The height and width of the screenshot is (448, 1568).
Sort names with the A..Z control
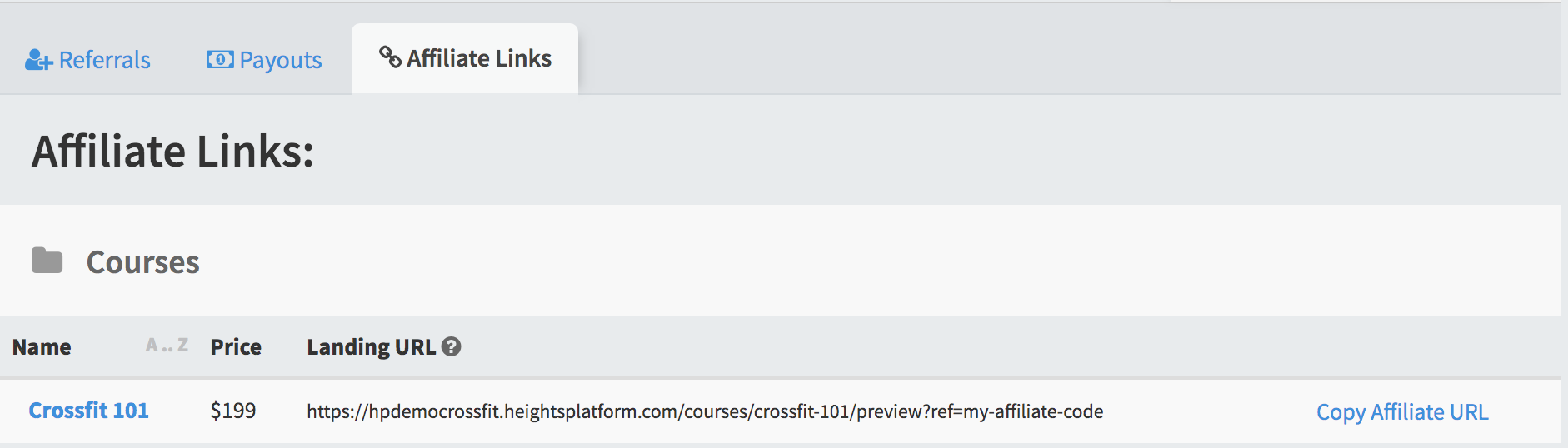click(167, 345)
